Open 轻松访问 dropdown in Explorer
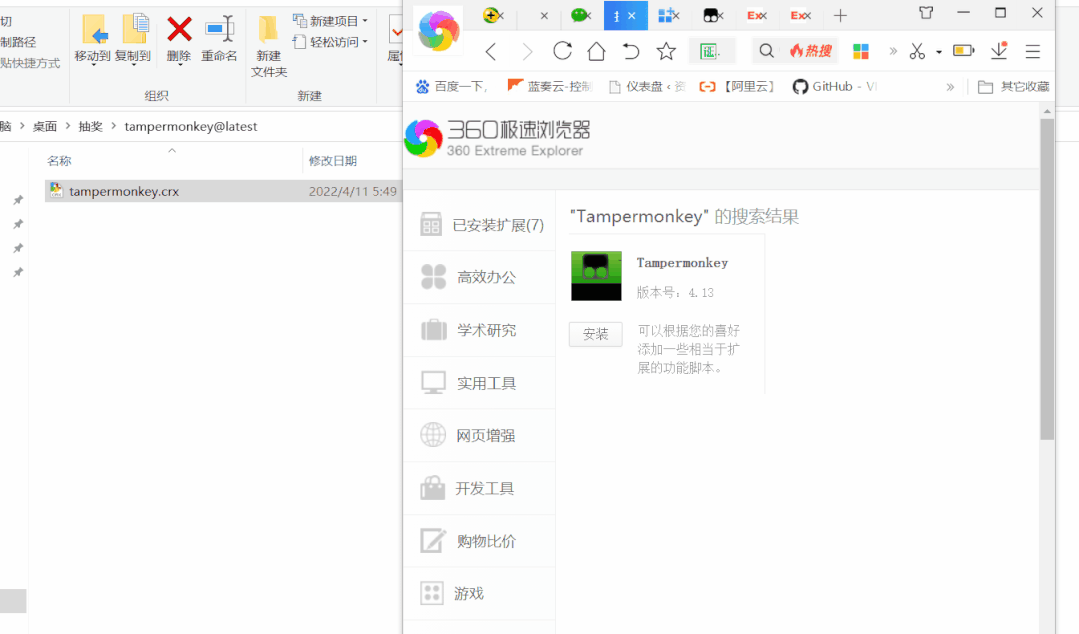The height and width of the screenshot is (634, 1079). click(x=330, y=42)
